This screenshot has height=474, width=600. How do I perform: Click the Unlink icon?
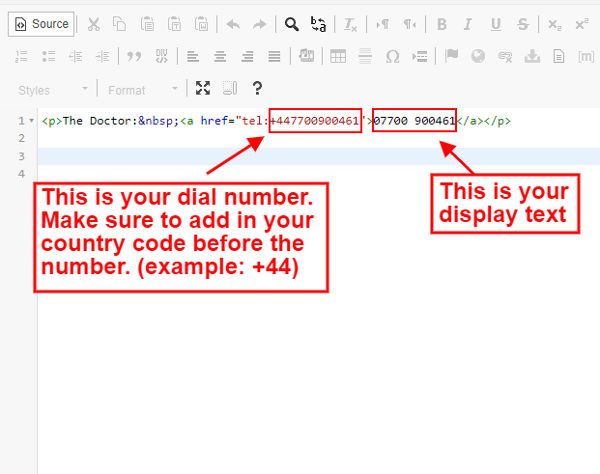point(505,57)
